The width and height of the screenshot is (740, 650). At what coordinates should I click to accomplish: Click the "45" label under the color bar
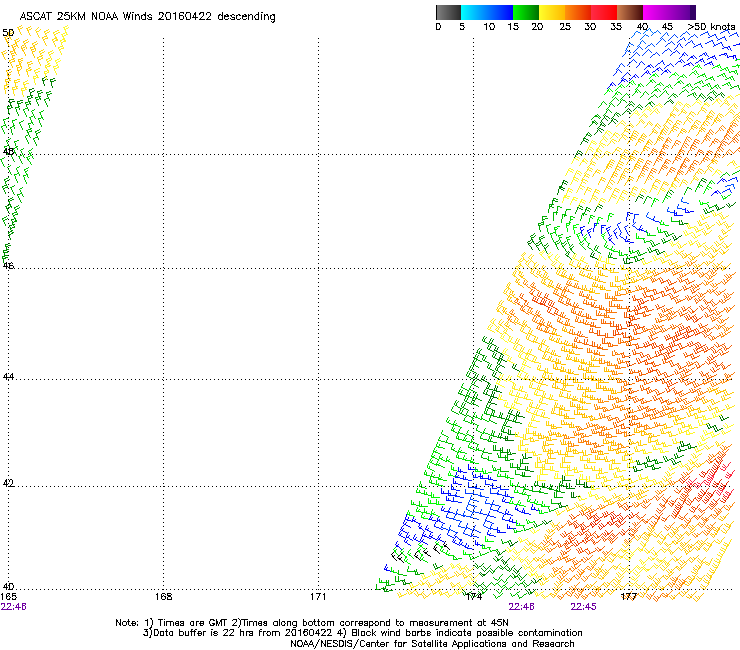(667, 26)
